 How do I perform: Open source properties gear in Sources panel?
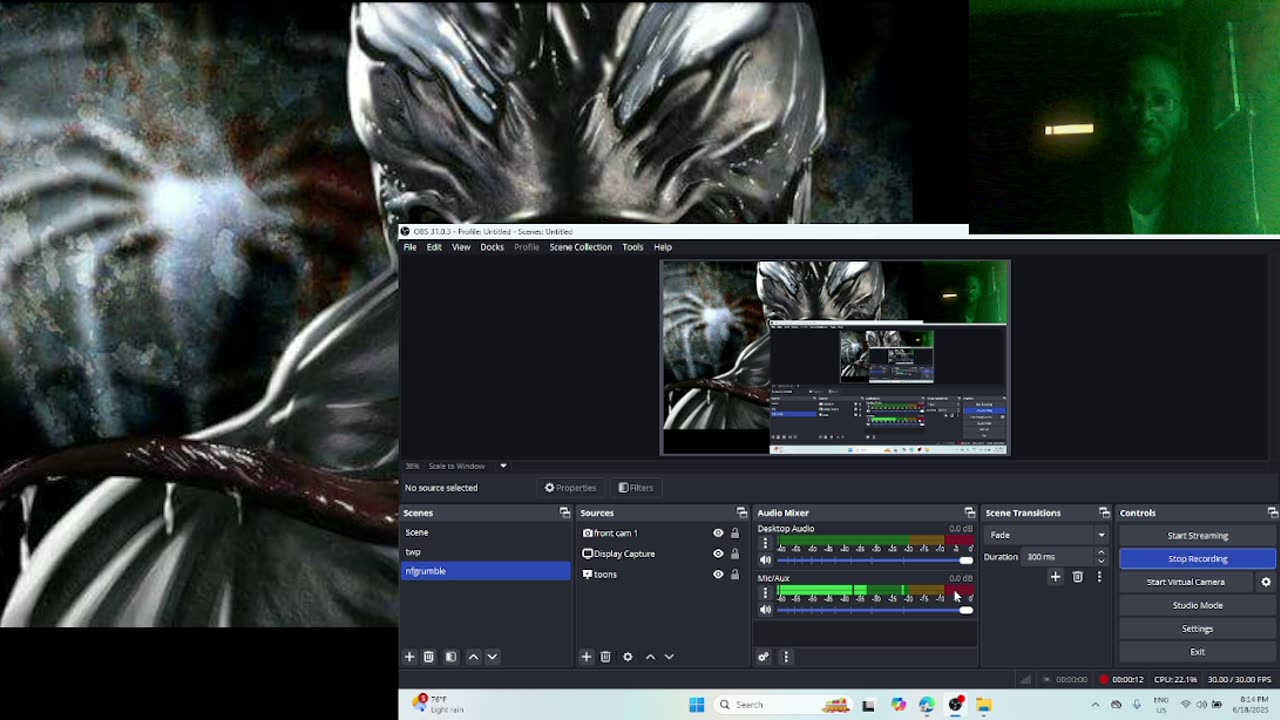(x=628, y=657)
